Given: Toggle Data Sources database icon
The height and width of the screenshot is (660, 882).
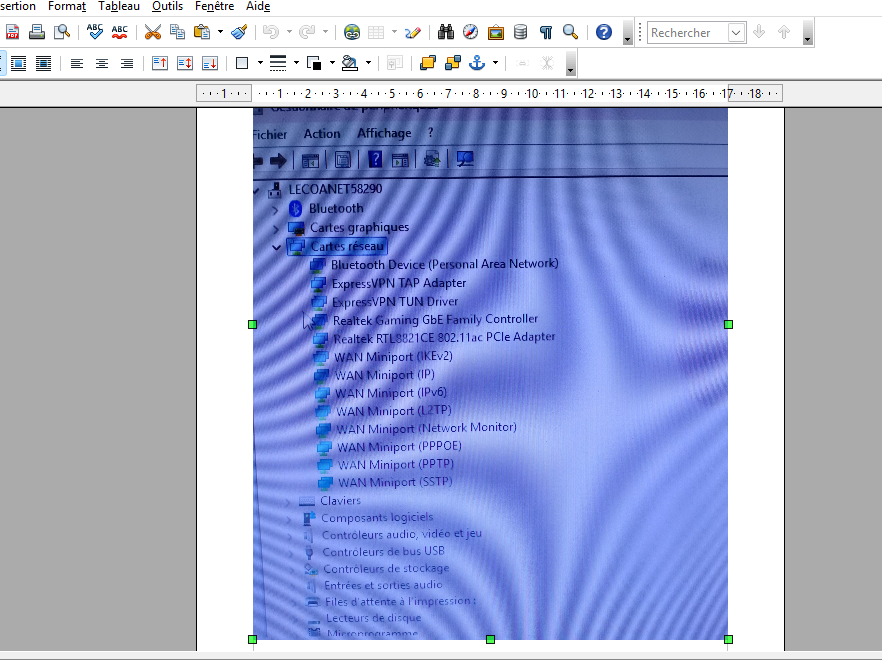Looking at the screenshot, I should [520, 32].
